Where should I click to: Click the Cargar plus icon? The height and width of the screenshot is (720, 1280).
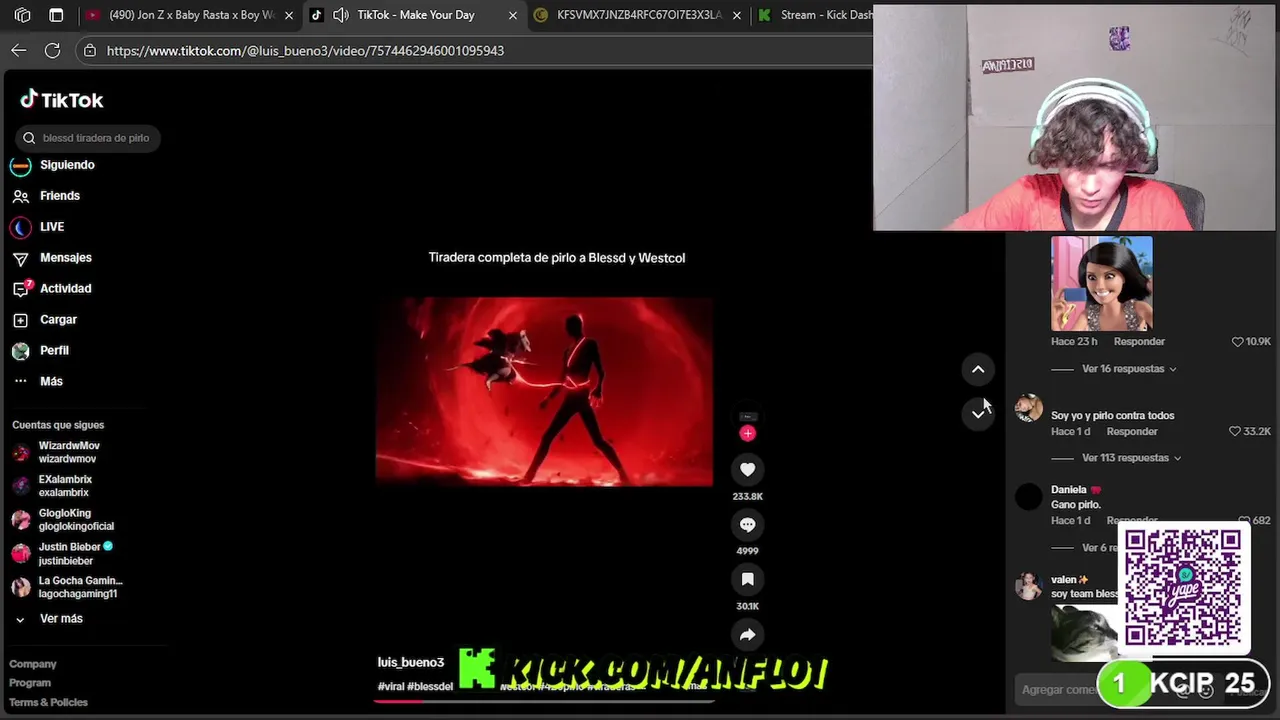point(20,321)
